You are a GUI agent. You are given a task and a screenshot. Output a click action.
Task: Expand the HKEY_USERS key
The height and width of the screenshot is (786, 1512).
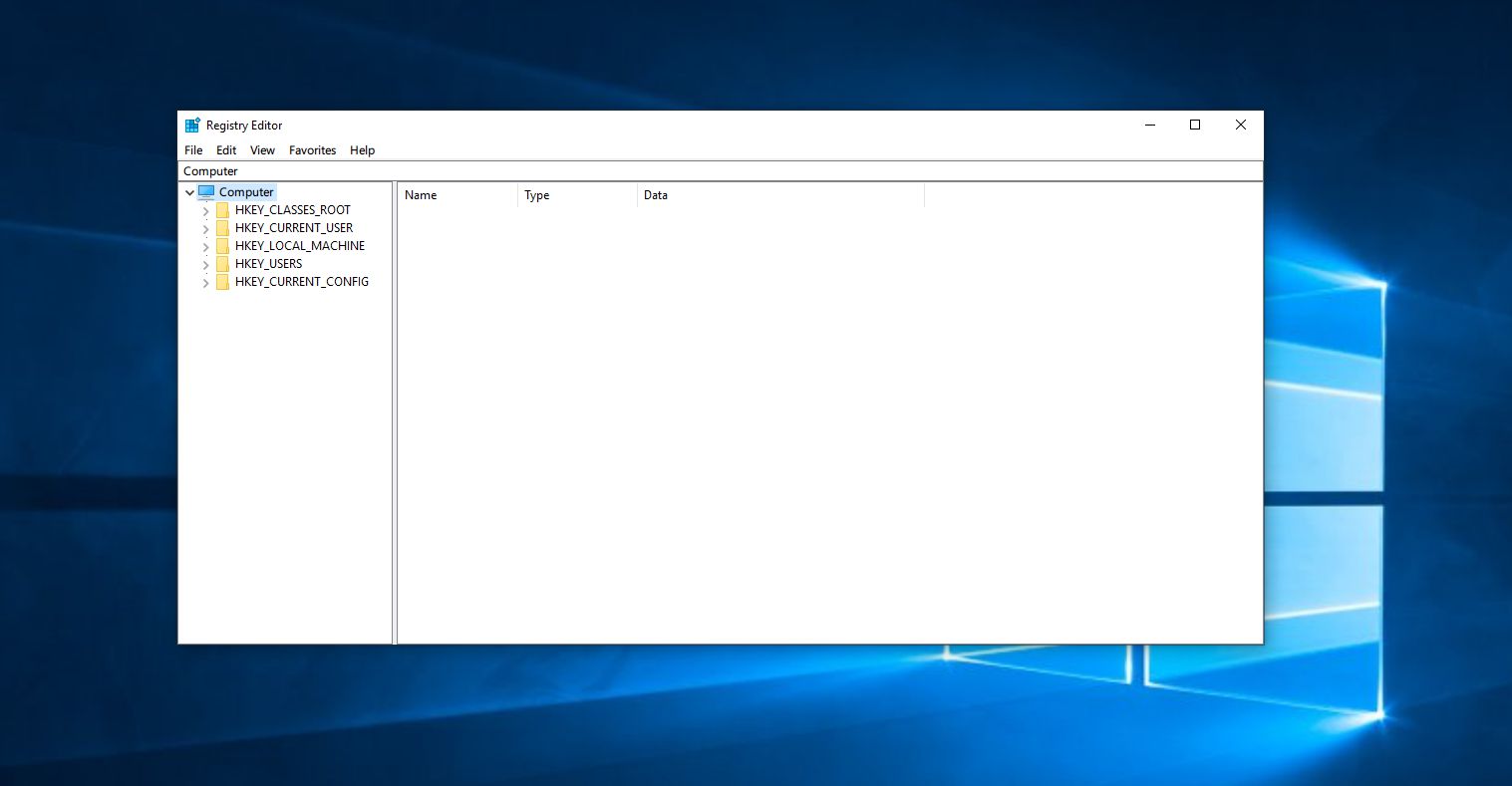click(x=206, y=265)
